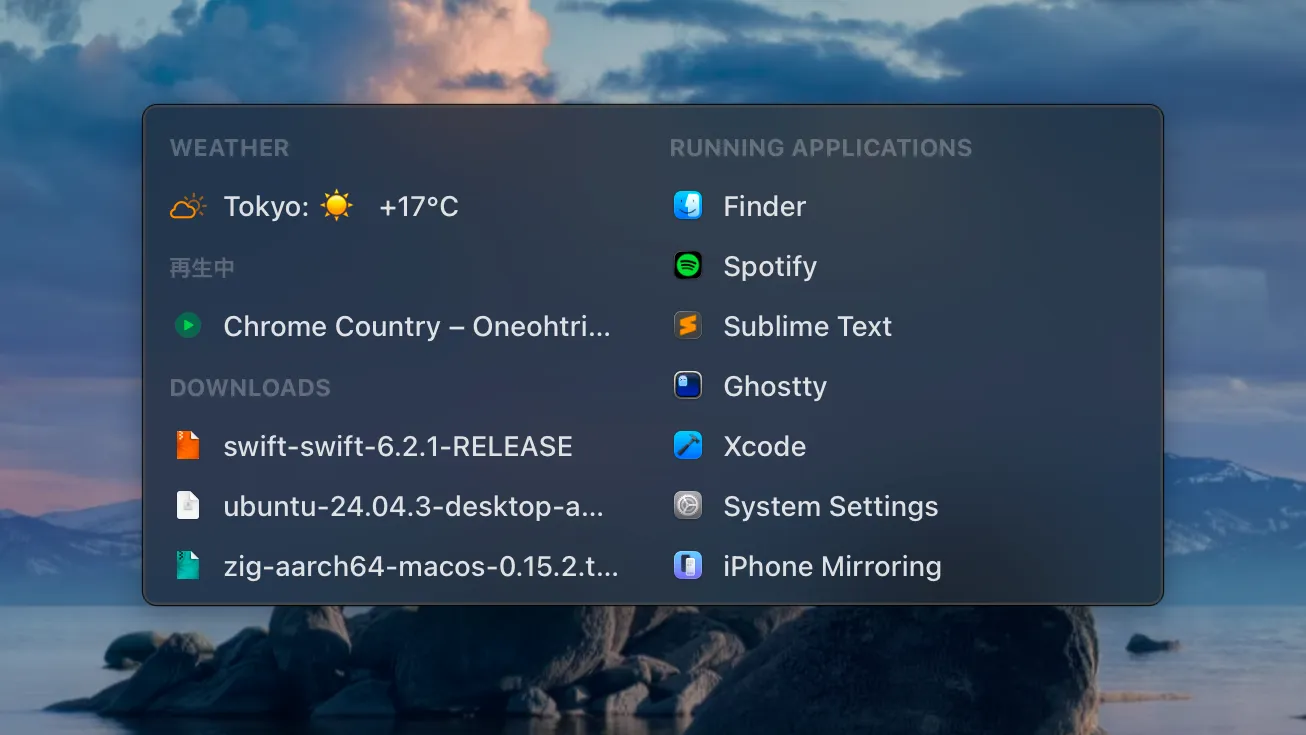Select the DOWNLOADS section header

pyautogui.click(x=250, y=388)
